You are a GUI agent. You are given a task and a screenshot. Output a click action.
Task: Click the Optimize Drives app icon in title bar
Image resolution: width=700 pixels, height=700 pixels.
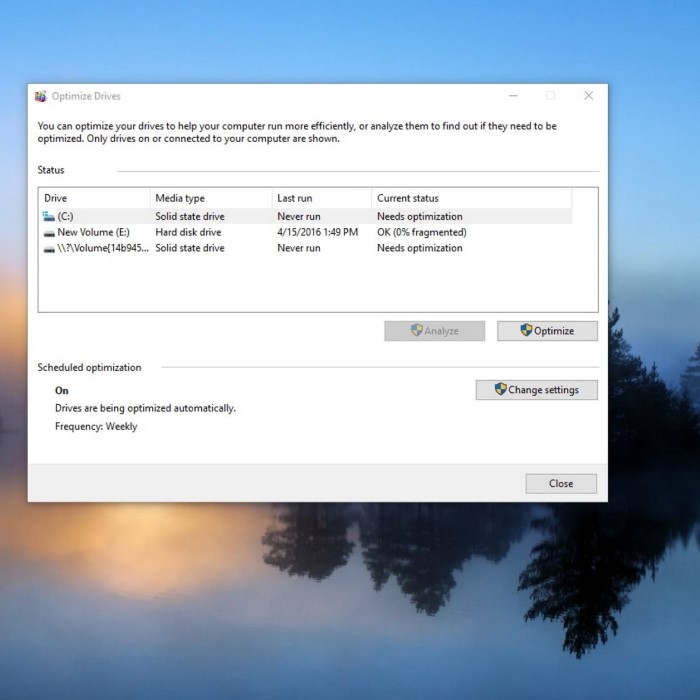pyautogui.click(x=41, y=96)
